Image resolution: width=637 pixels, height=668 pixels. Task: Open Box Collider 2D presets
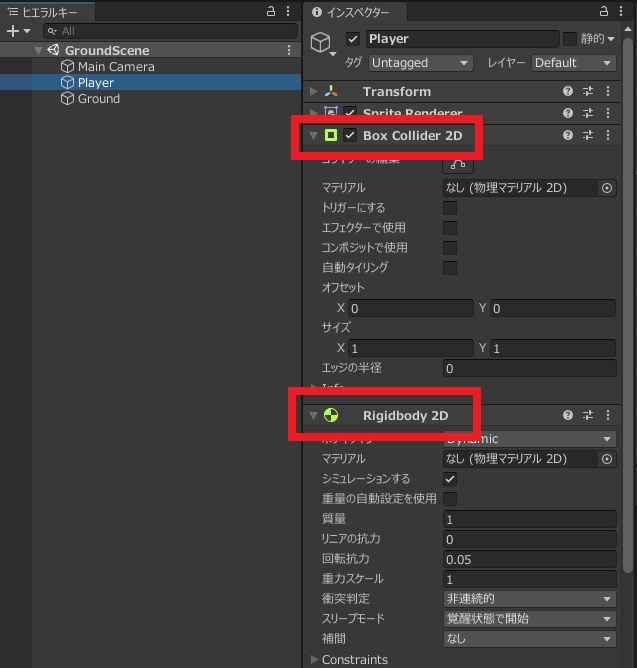click(588, 135)
